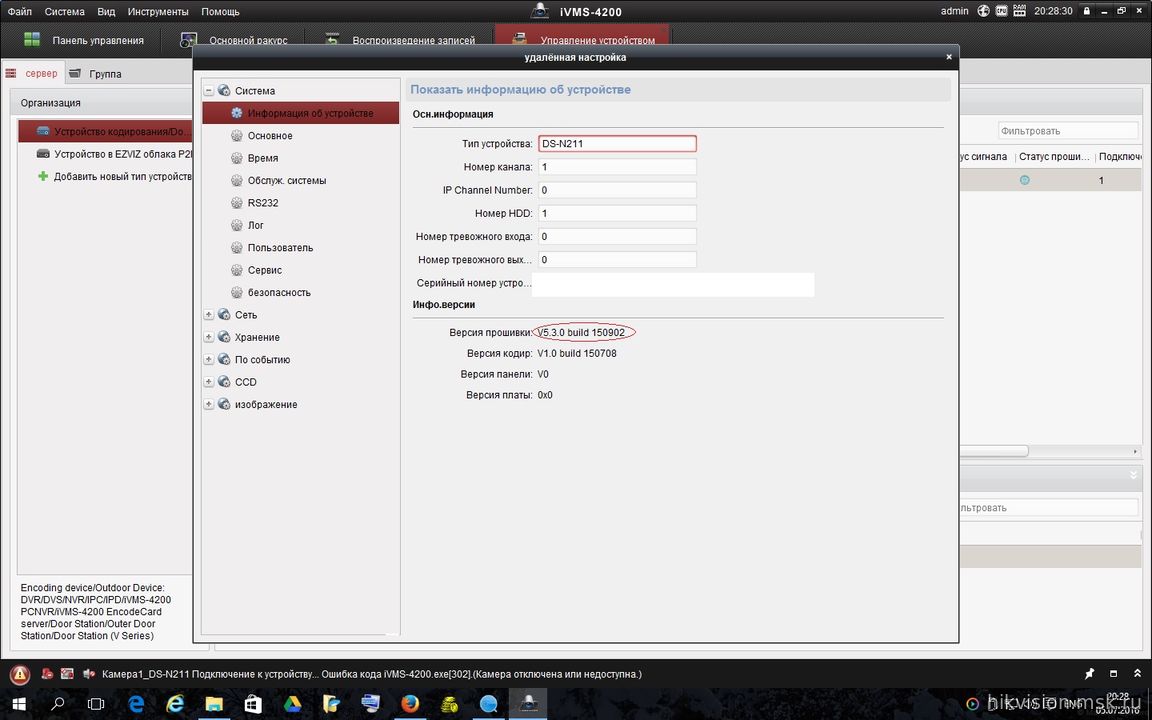Screen dimensions: 1152x720
Task: Open the Инструменты menu
Action: pyautogui.click(x=158, y=11)
